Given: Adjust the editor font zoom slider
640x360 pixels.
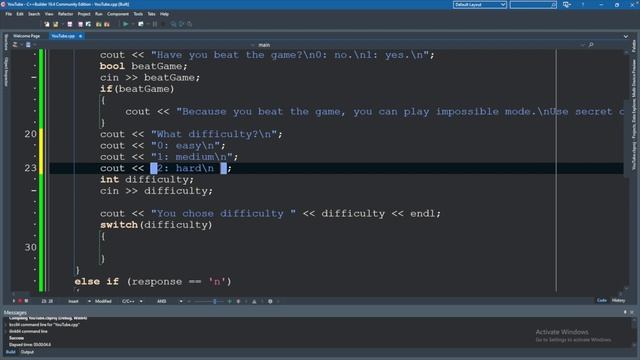Looking at the screenshot, I should point(215,301).
